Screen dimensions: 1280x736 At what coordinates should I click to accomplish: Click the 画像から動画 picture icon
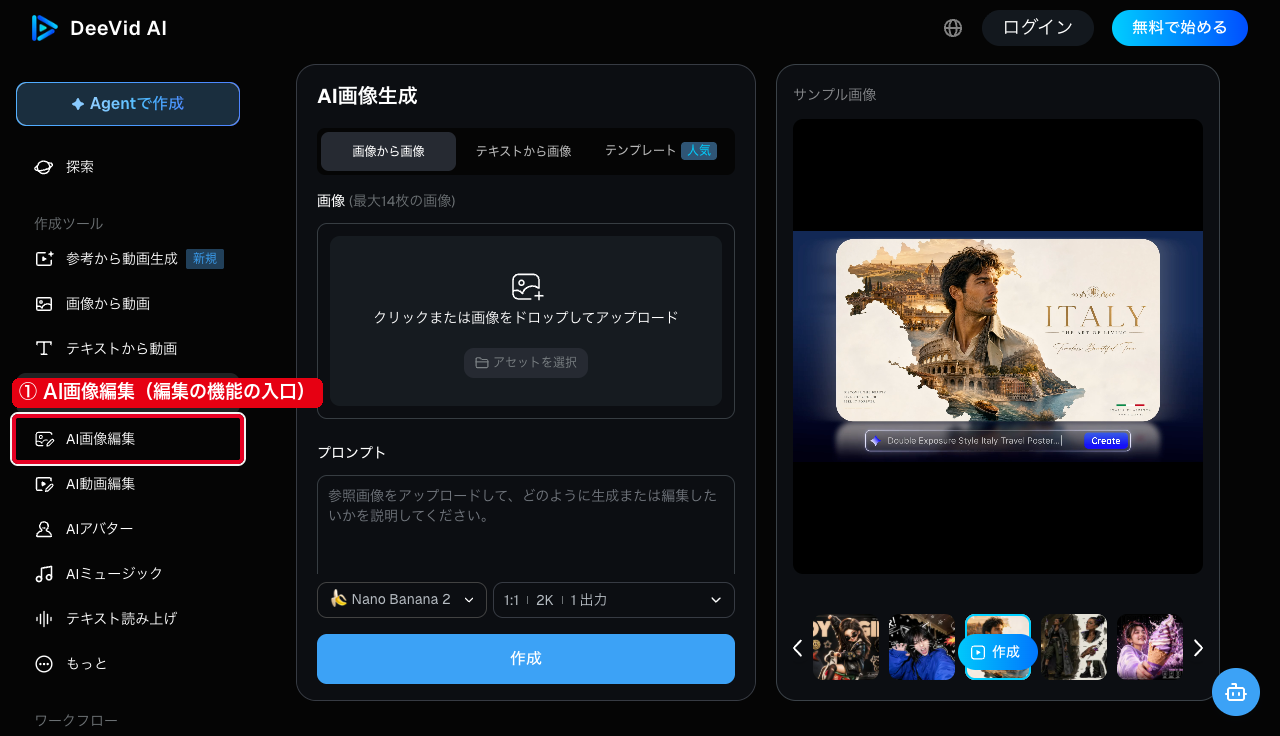(44, 303)
